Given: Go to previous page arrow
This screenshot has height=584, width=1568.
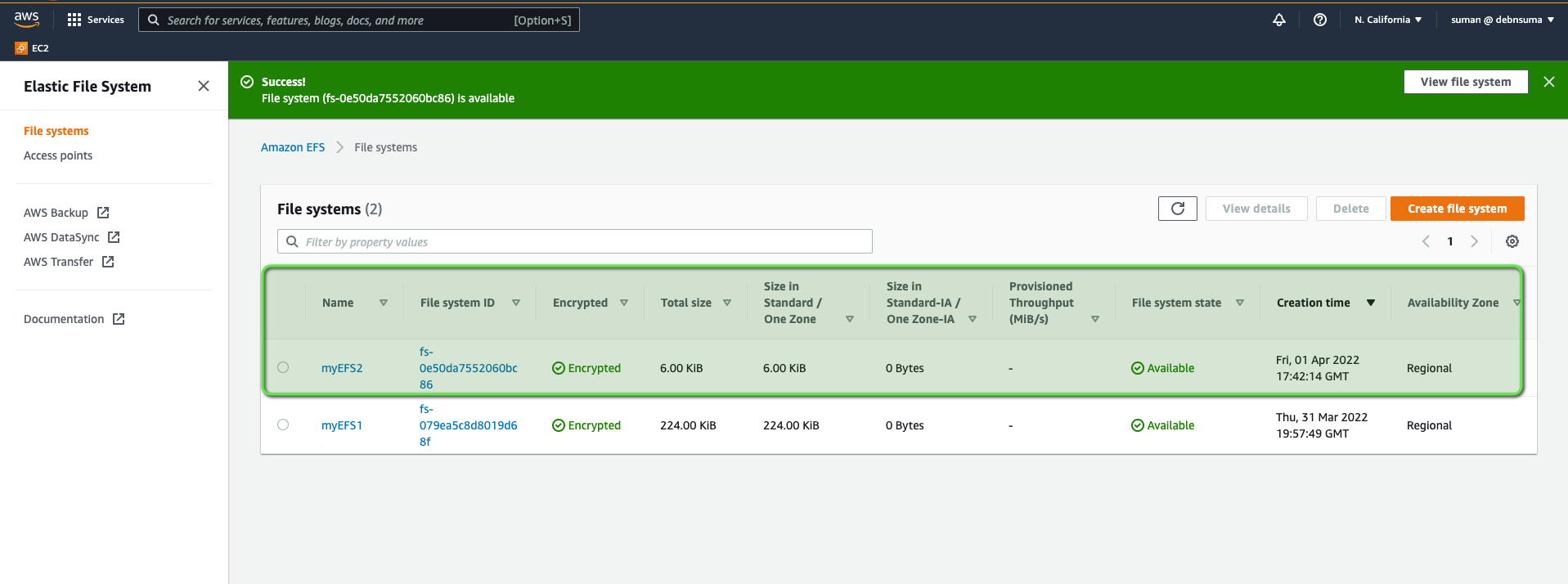Looking at the screenshot, I should click(1426, 241).
